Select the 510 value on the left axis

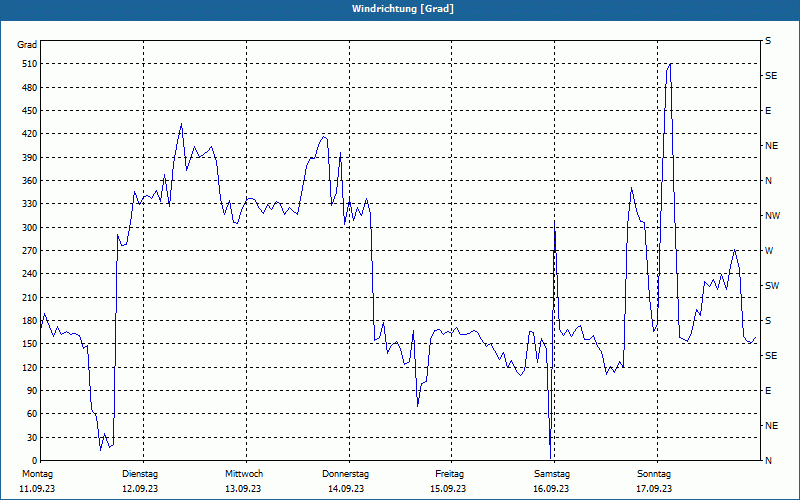(29, 64)
